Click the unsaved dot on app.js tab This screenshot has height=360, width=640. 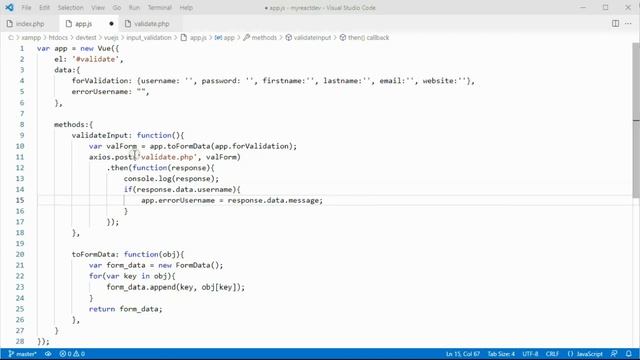pyautogui.click(x=111, y=24)
